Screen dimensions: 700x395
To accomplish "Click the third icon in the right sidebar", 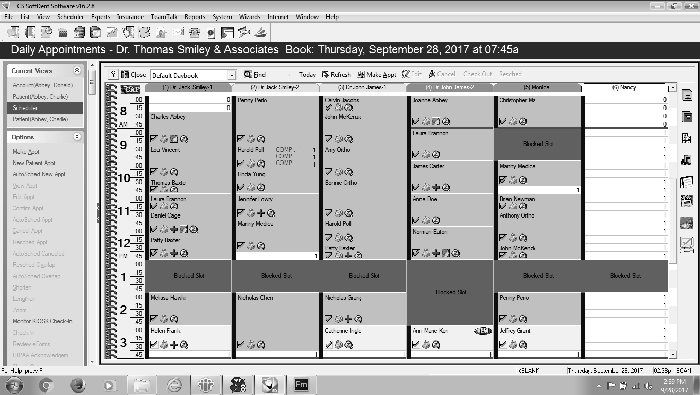I will (687, 138).
